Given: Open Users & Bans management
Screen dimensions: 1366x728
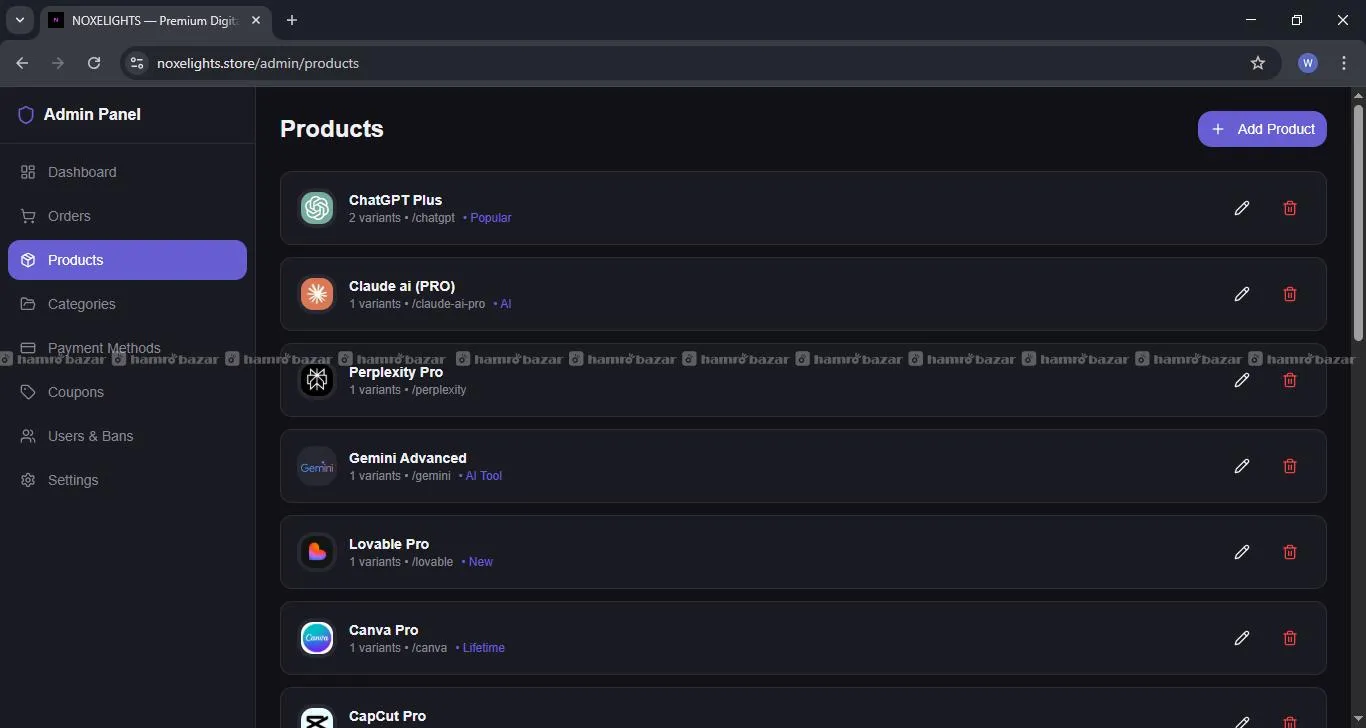Looking at the screenshot, I should 90,436.
